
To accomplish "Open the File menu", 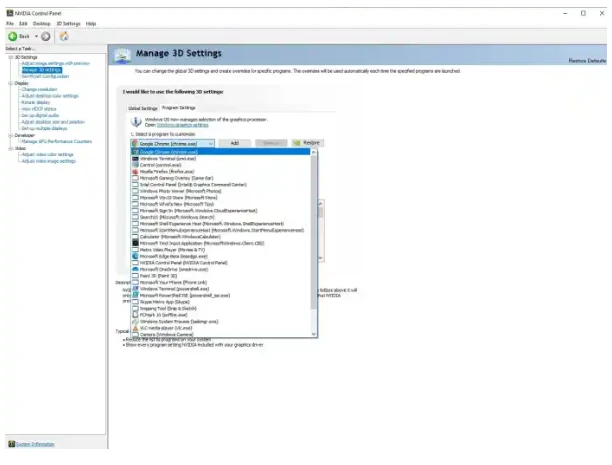I will pyautogui.click(x=10, y=24).
